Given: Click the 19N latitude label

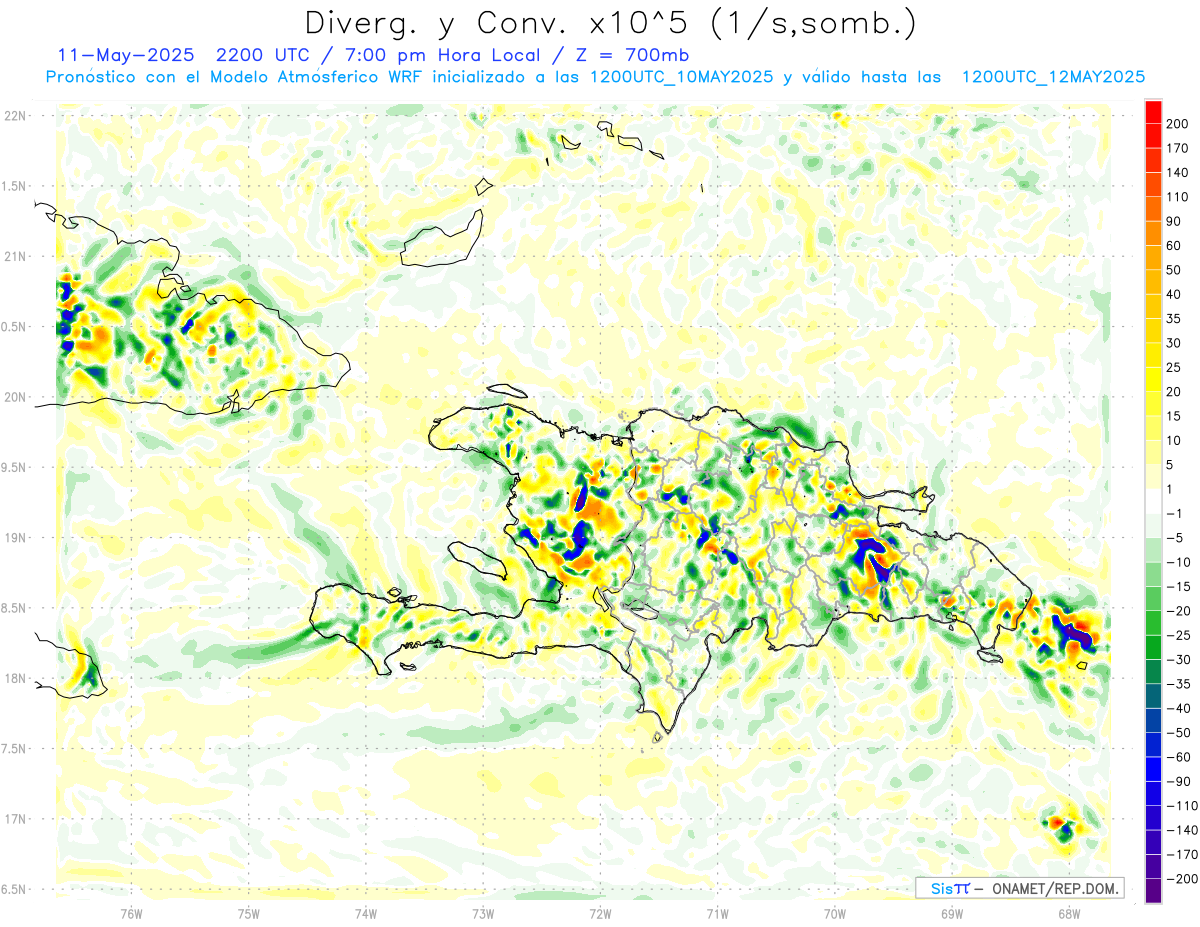Looking at the screenshot, I should (x=15, y=538).
